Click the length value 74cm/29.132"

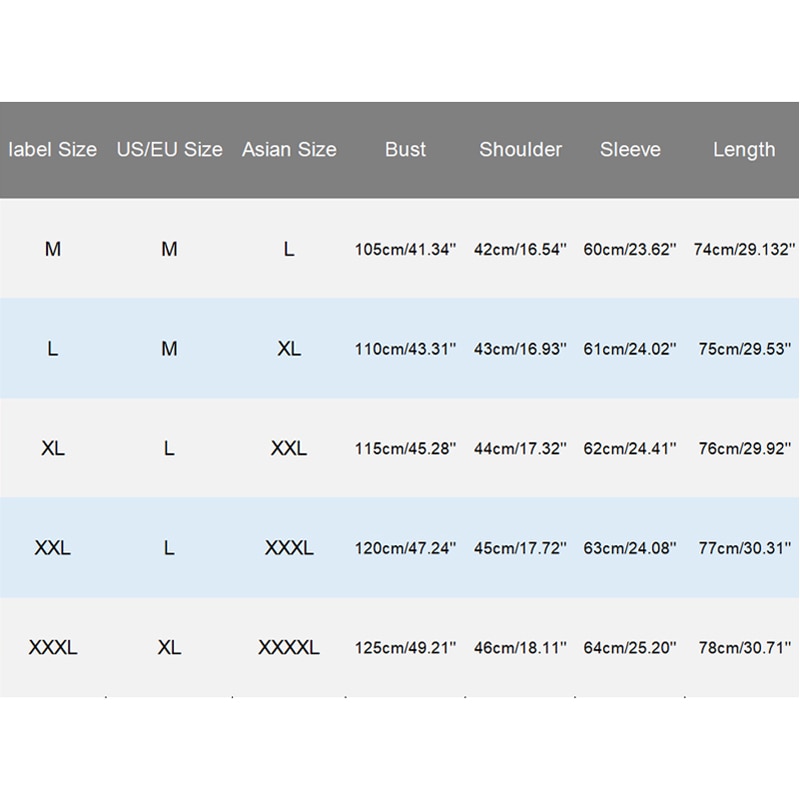coord(744,249)
